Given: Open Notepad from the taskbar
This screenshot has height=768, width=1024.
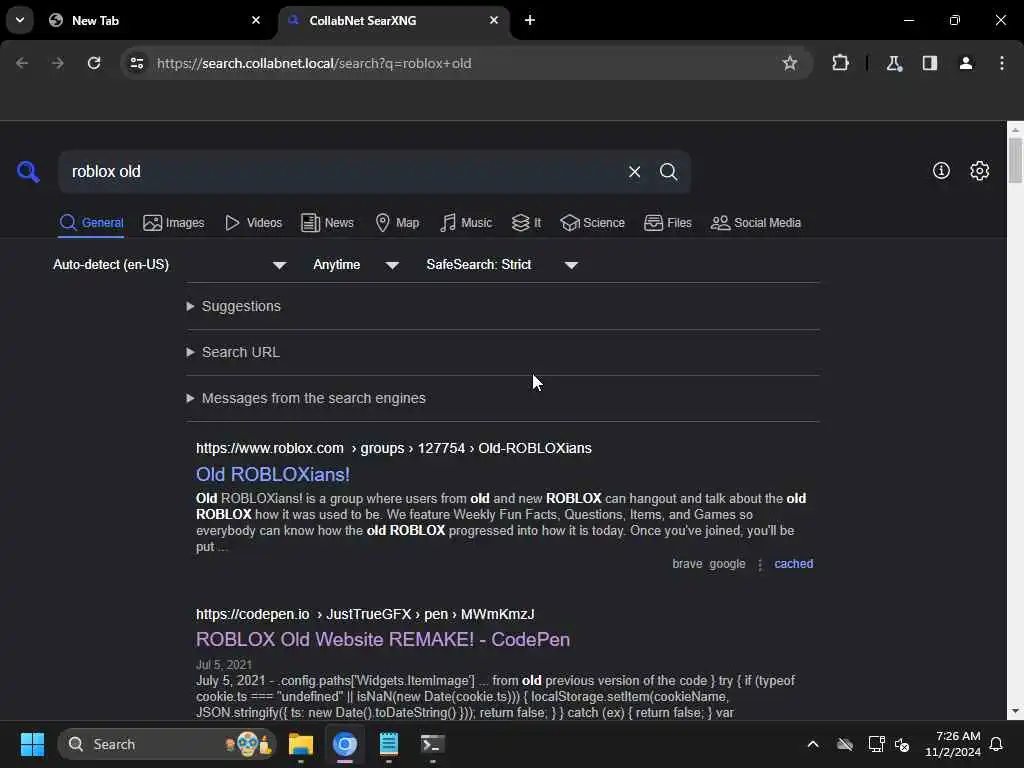Looking at the screenshot, I should point(389,744).
